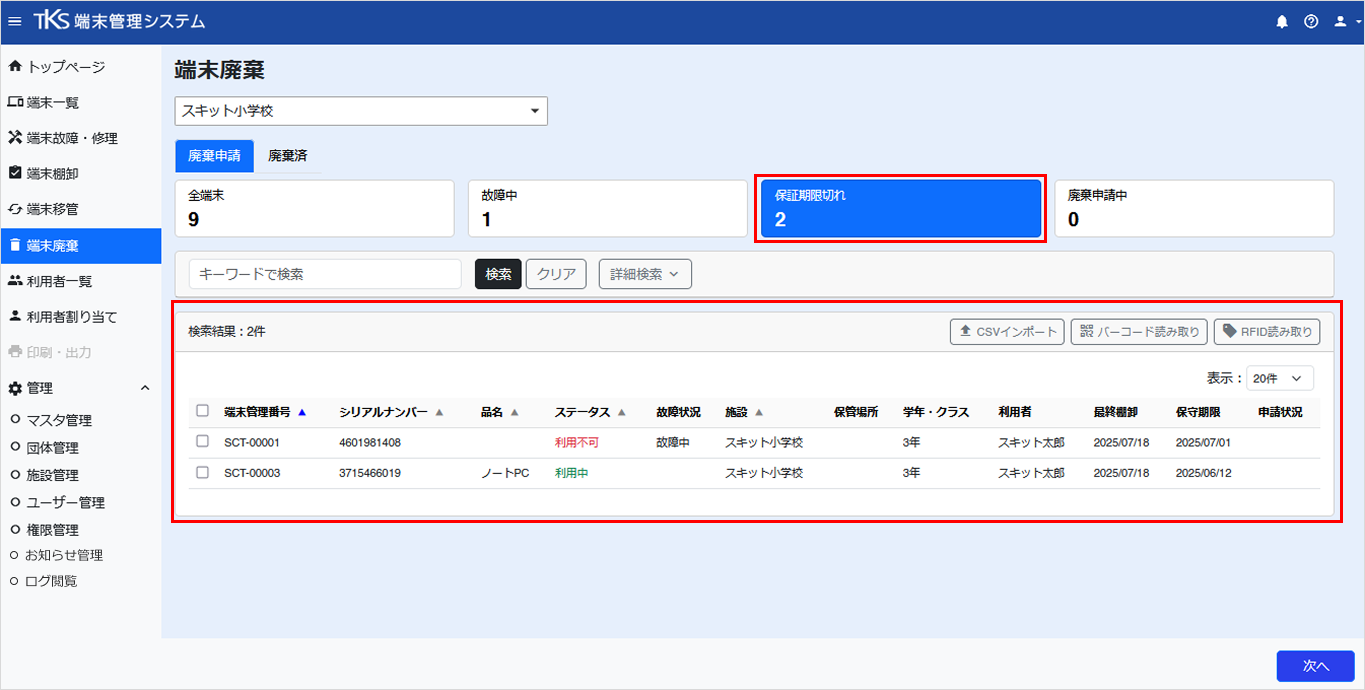Image resolution: width=1365 pixels, height=690 pixels.
Task: Open notifications bell icon
Action: pyautogui.click(x=1282, y=21)
